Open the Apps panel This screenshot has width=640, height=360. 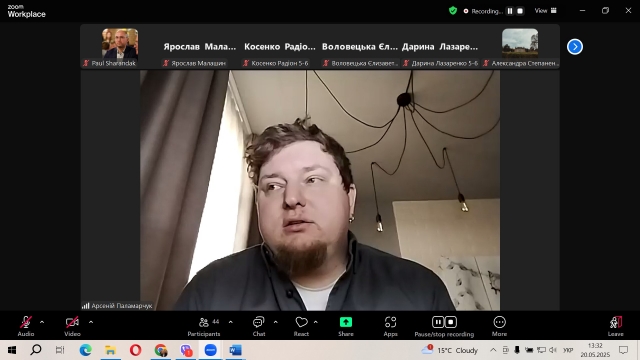(390, 326)
